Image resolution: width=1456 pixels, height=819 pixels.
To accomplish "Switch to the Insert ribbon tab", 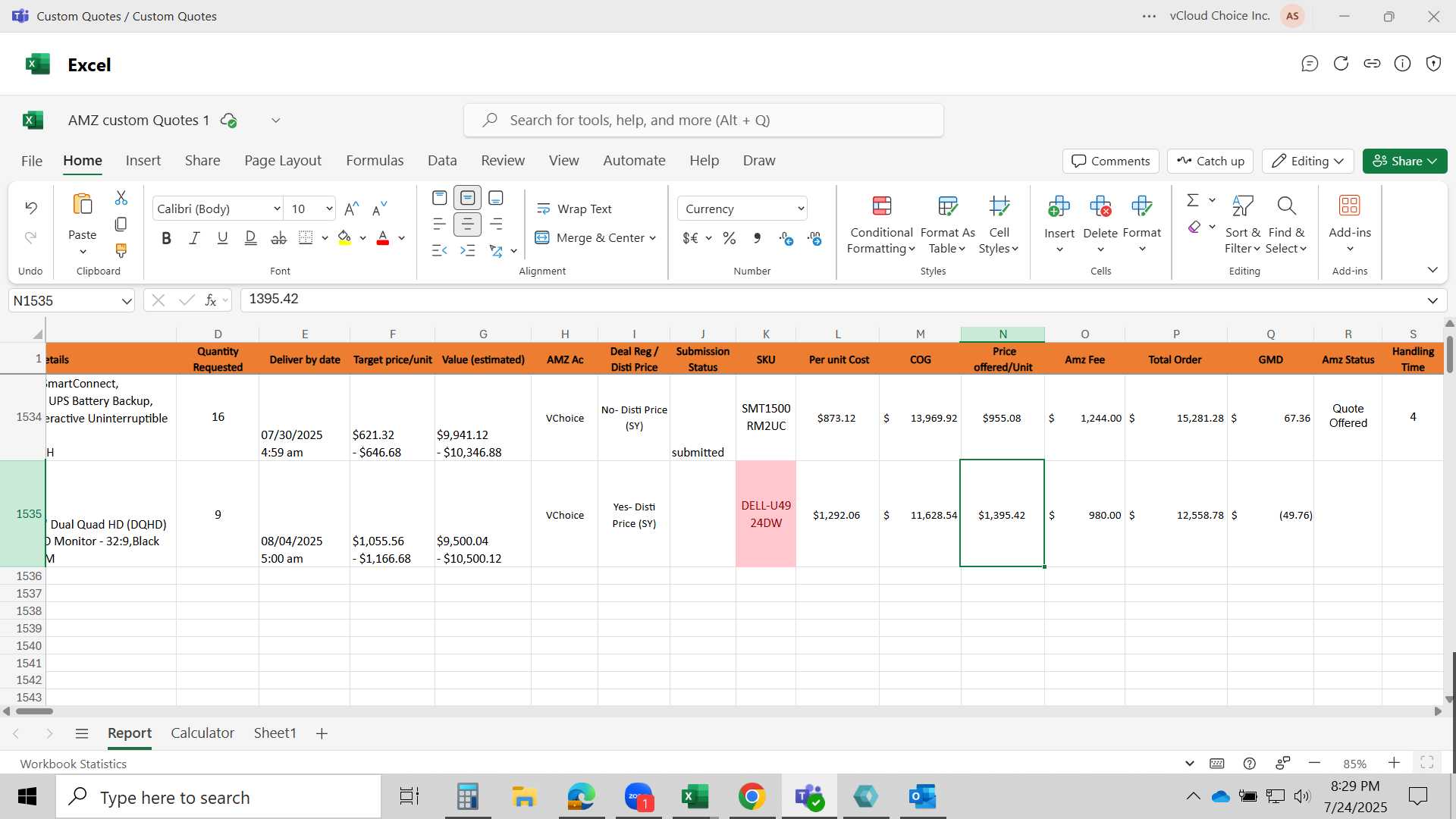I will point(143,161).
